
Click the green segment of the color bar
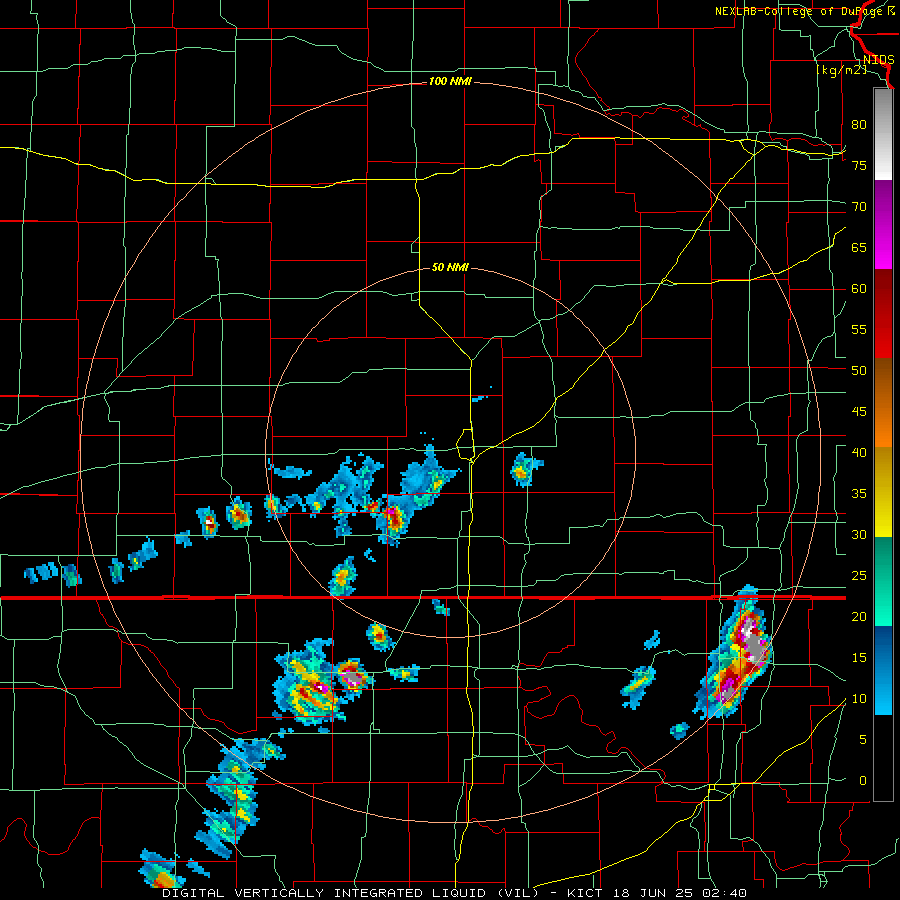883,581
